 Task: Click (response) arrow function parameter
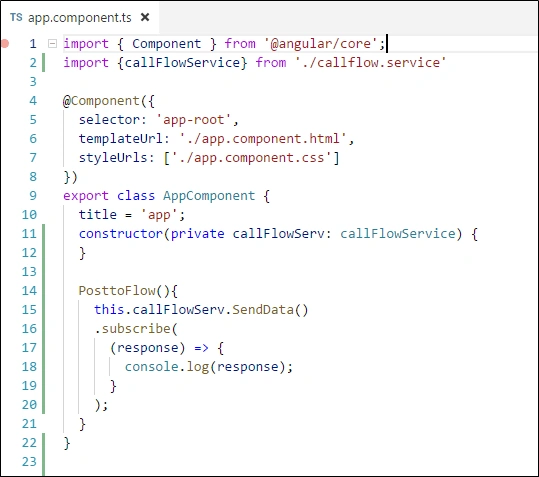pos(147,348)
